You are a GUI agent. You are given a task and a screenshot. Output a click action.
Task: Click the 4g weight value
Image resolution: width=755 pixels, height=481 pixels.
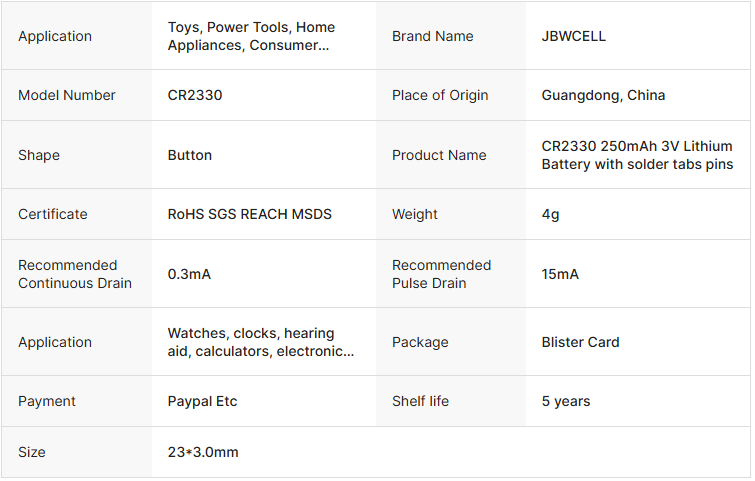[x=551, y=214]
